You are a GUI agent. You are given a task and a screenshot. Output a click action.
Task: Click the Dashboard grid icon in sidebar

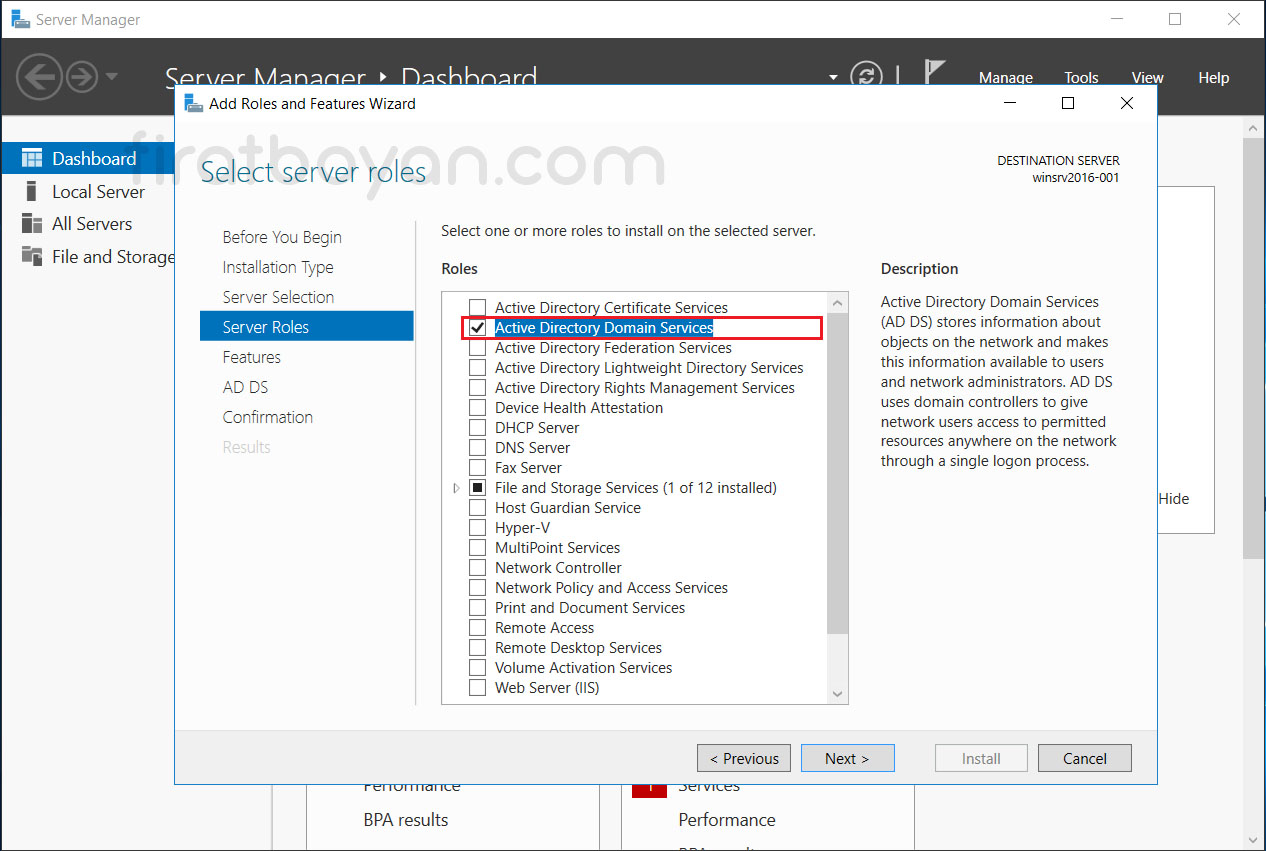(32, 158)
